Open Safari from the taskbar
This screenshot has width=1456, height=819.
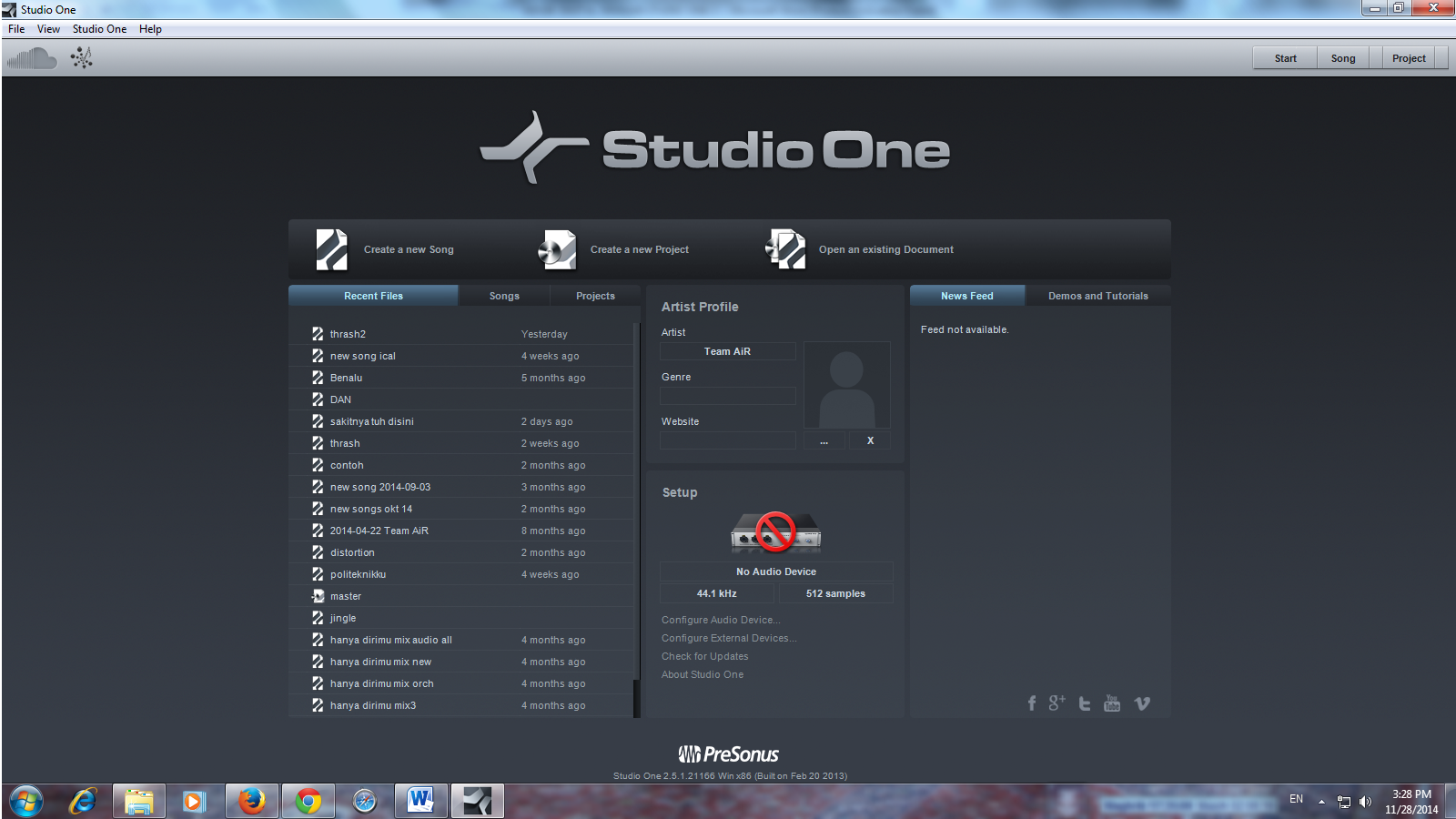coord(365,802)
